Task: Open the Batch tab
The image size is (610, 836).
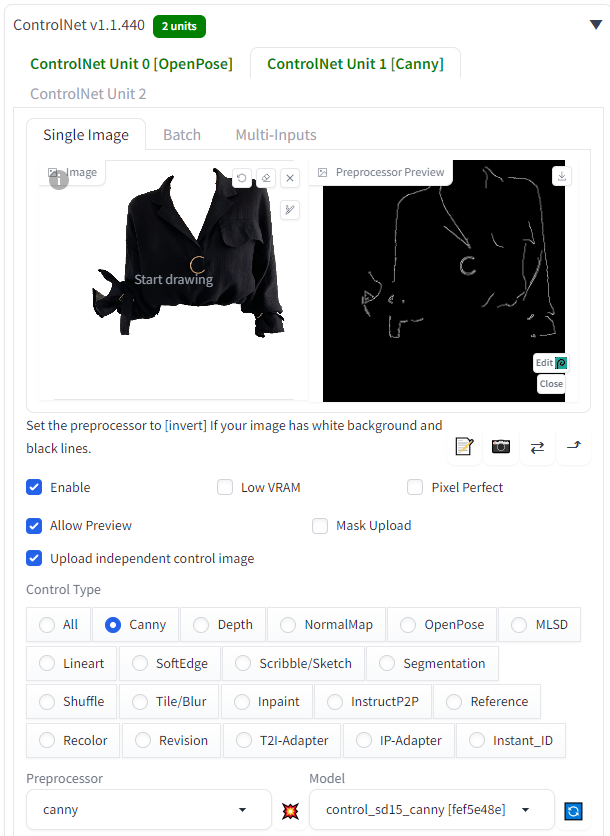Action: 182,135
